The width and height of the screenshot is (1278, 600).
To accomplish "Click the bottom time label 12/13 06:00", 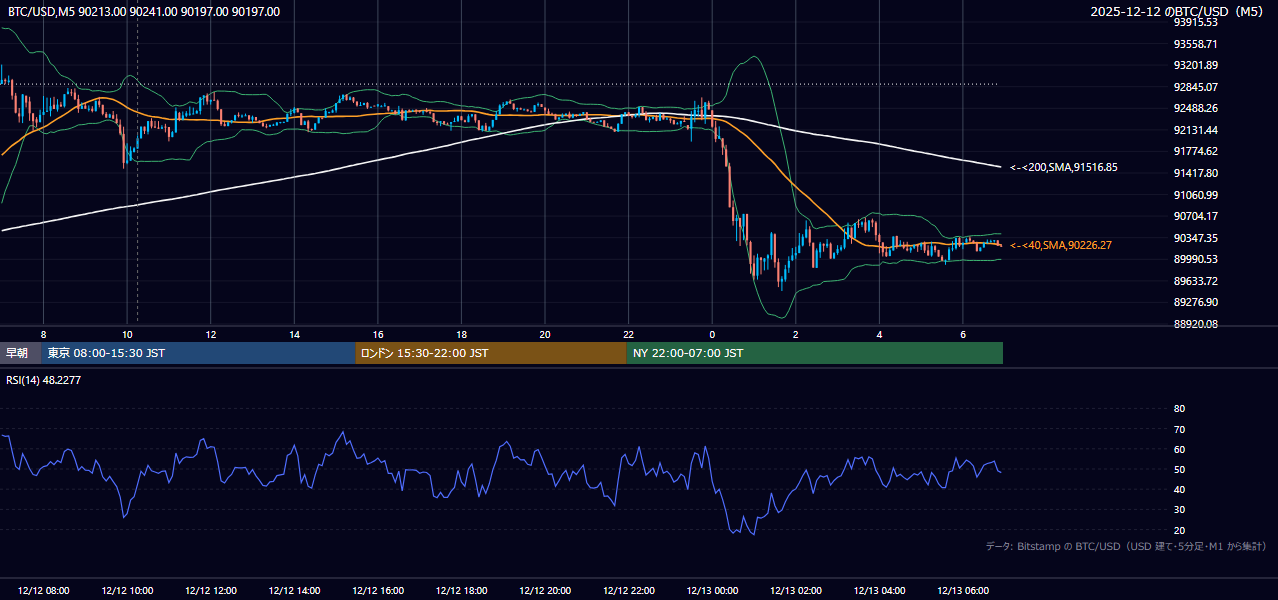I will [x=962, y=591].
